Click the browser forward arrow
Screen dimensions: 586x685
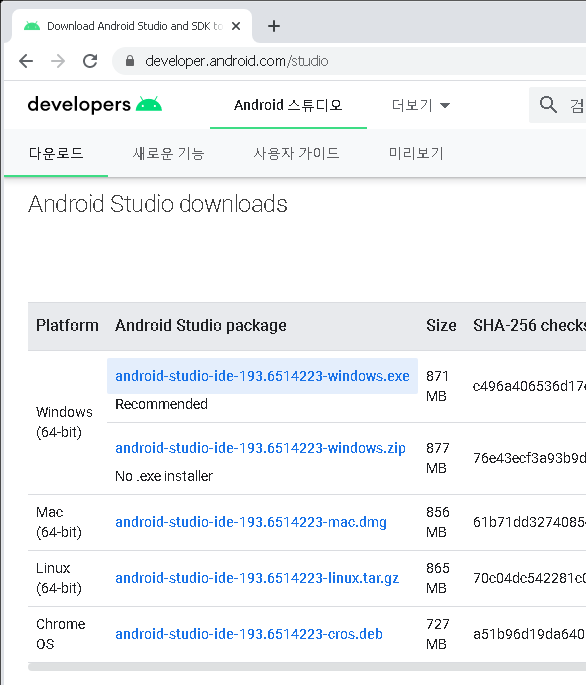(58, 61)
